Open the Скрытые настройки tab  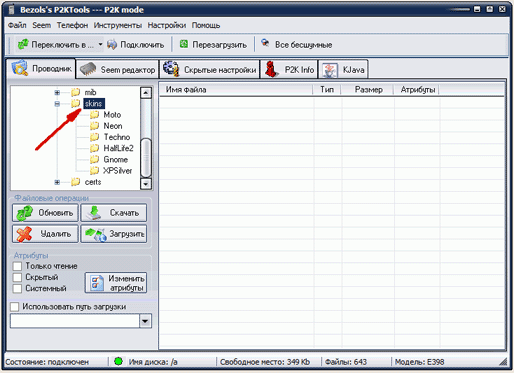tap(210, 69)
